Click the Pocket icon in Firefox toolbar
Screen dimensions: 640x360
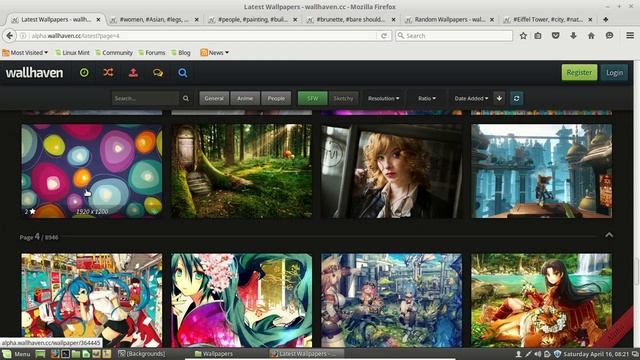[556, 36]
